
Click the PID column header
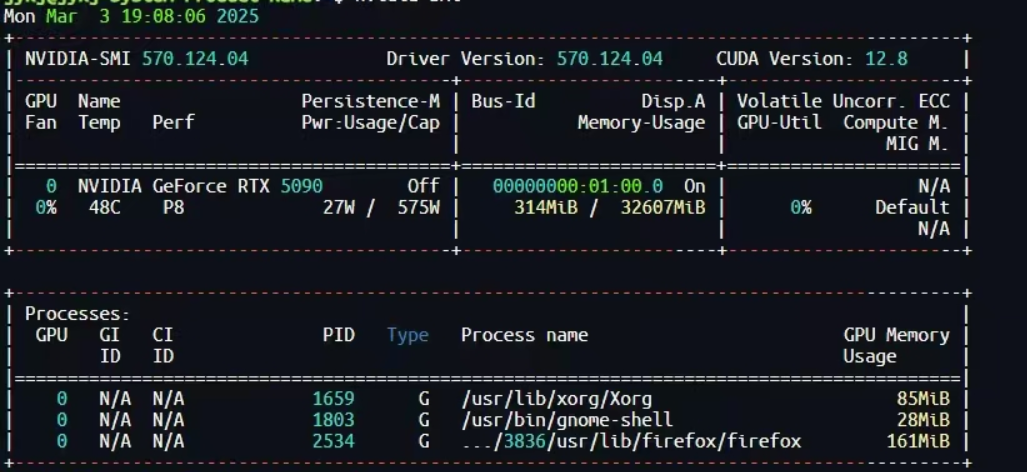click(339, 335)
